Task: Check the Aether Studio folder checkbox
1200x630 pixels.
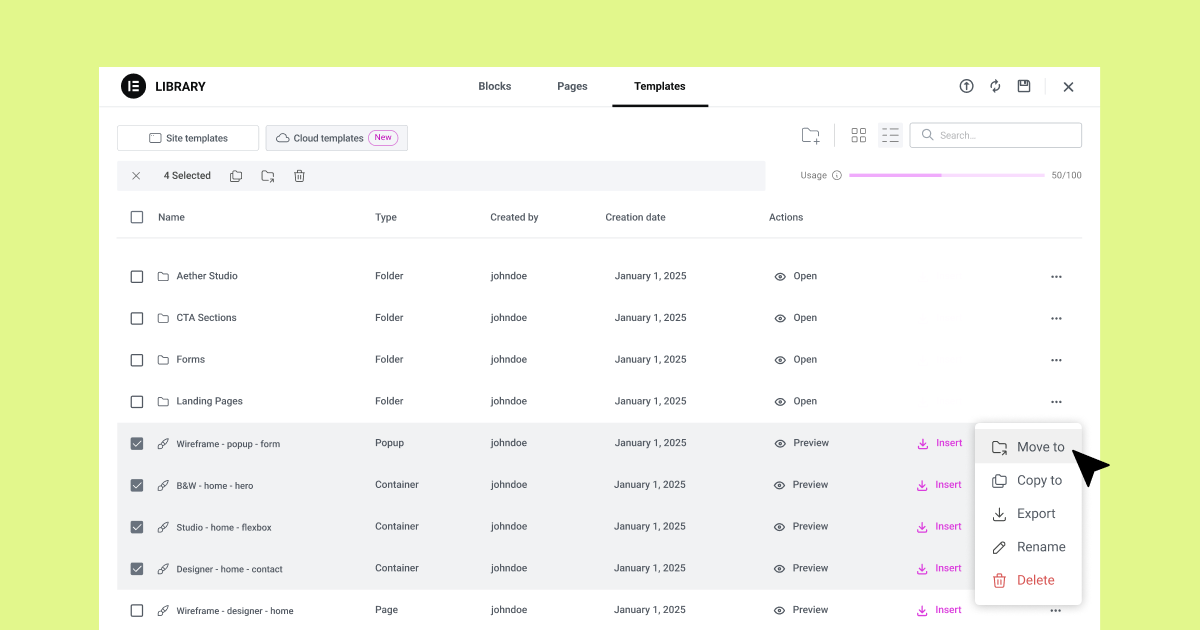Action: [137, 276]
